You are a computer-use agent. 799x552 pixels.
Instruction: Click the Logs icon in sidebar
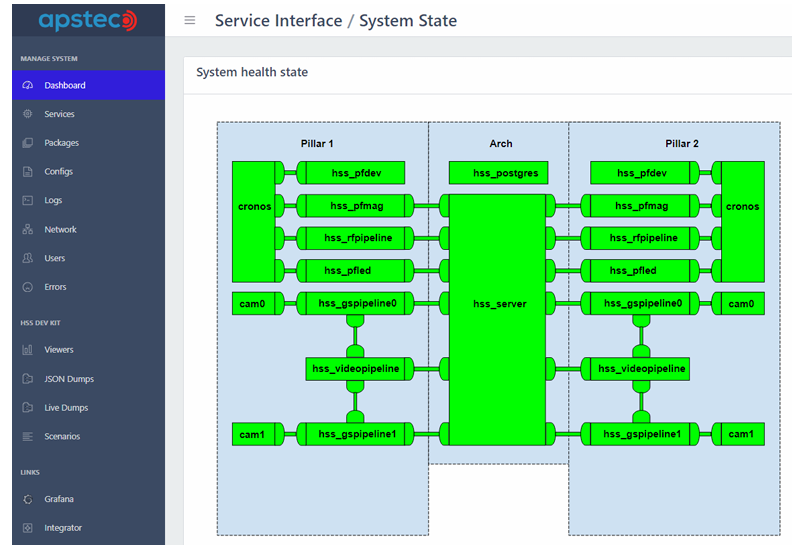[27, 201]
